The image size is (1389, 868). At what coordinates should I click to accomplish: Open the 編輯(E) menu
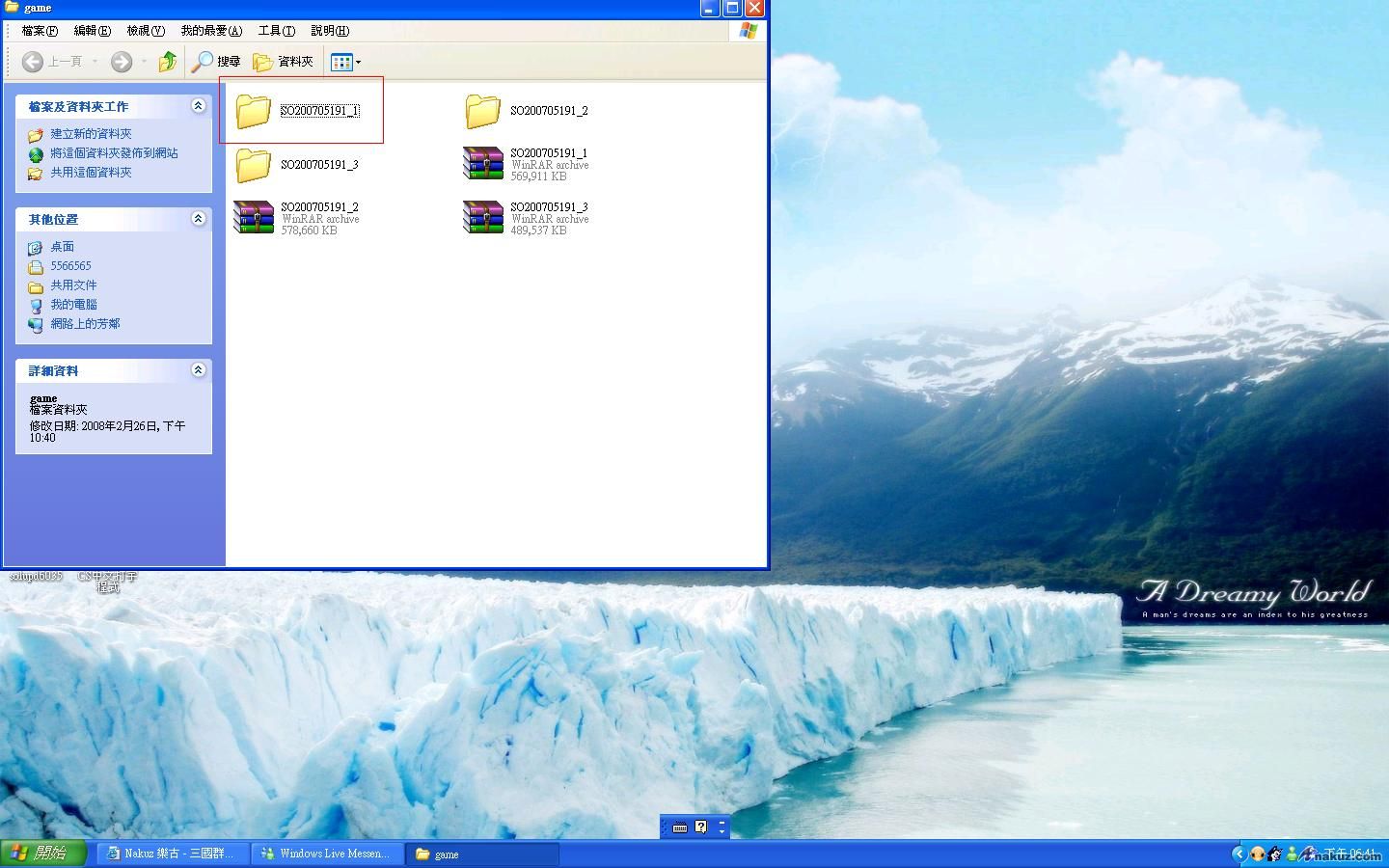point(93,31)
